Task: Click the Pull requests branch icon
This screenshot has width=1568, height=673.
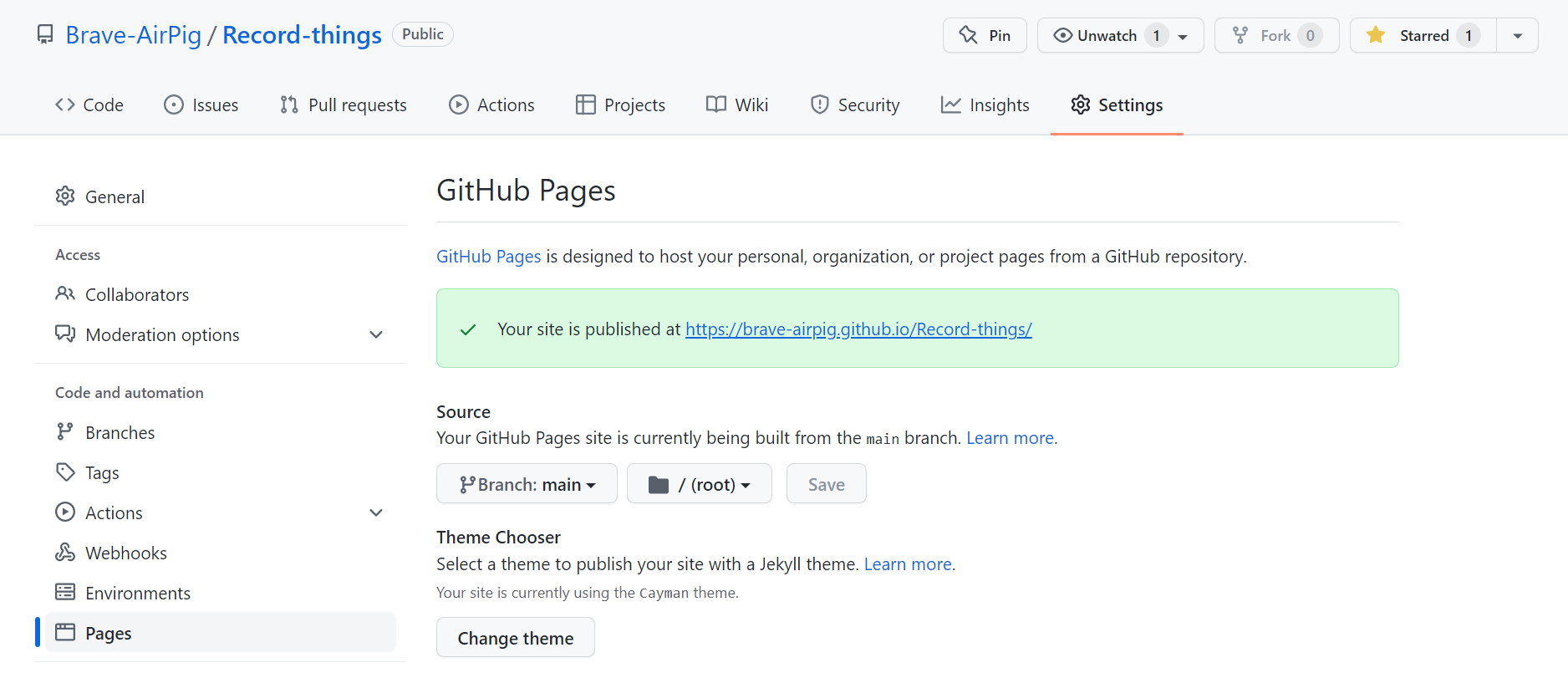Action: [289, 105]
